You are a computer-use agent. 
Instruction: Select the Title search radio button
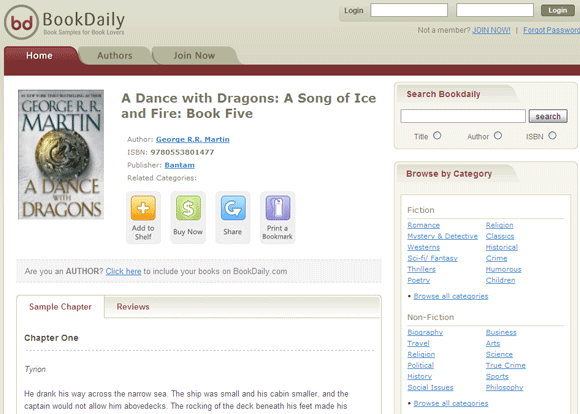[x=437, y=135]
